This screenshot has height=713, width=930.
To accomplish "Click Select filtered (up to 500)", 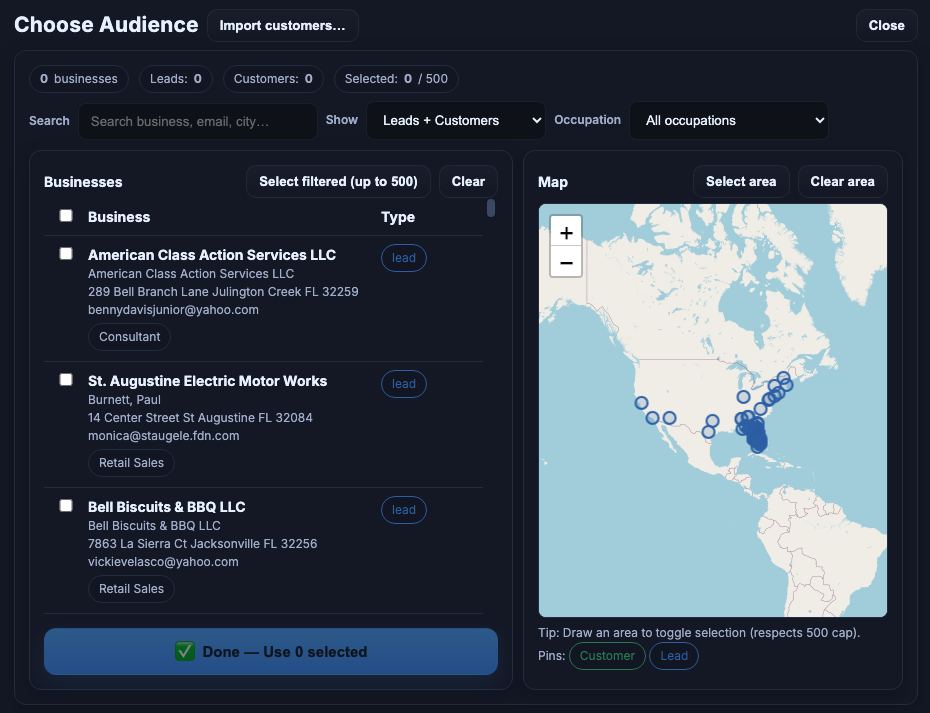I will [x=338, y=181].
